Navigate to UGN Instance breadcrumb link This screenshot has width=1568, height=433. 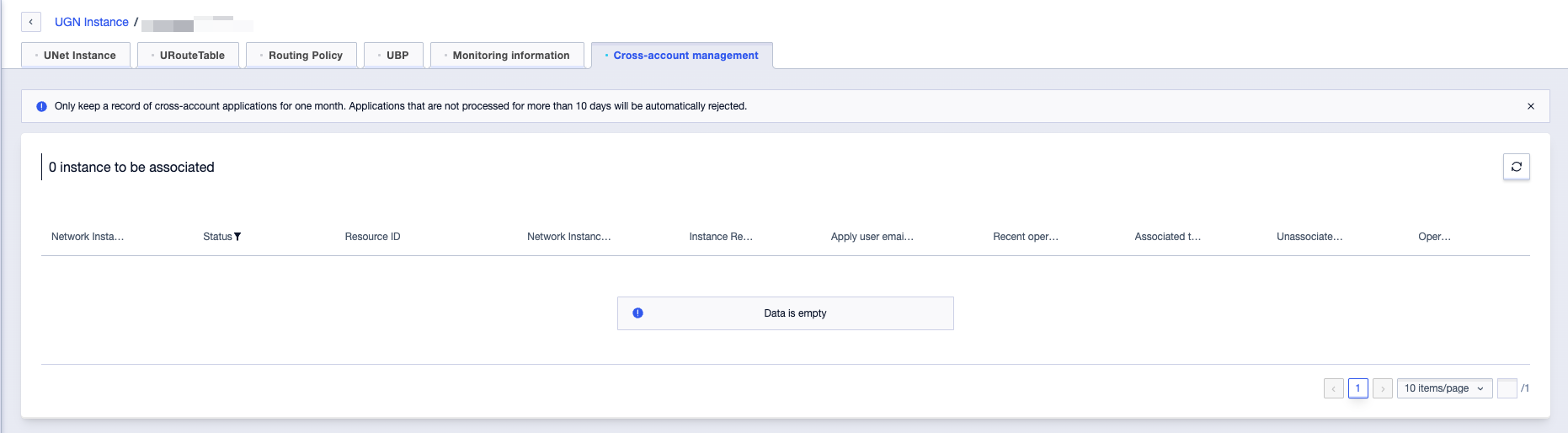92,22
